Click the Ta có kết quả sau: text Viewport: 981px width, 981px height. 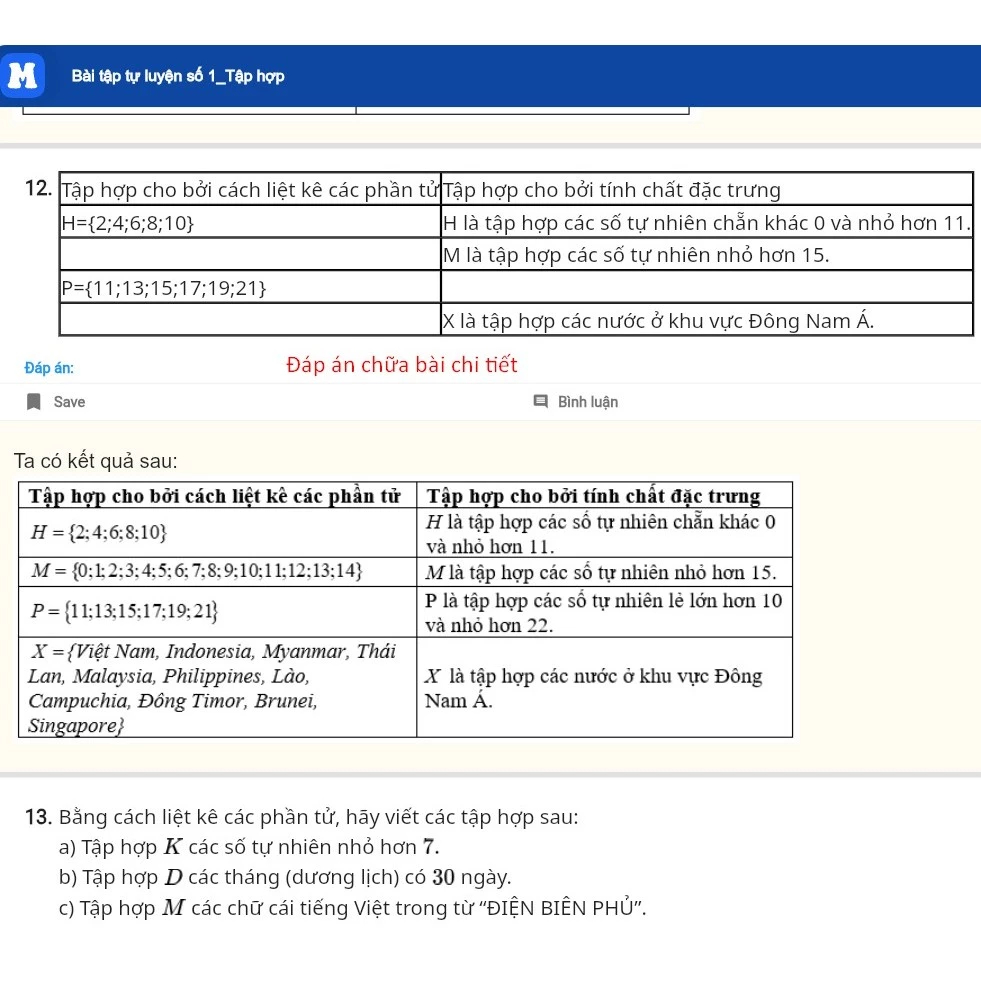click(96, 461)
